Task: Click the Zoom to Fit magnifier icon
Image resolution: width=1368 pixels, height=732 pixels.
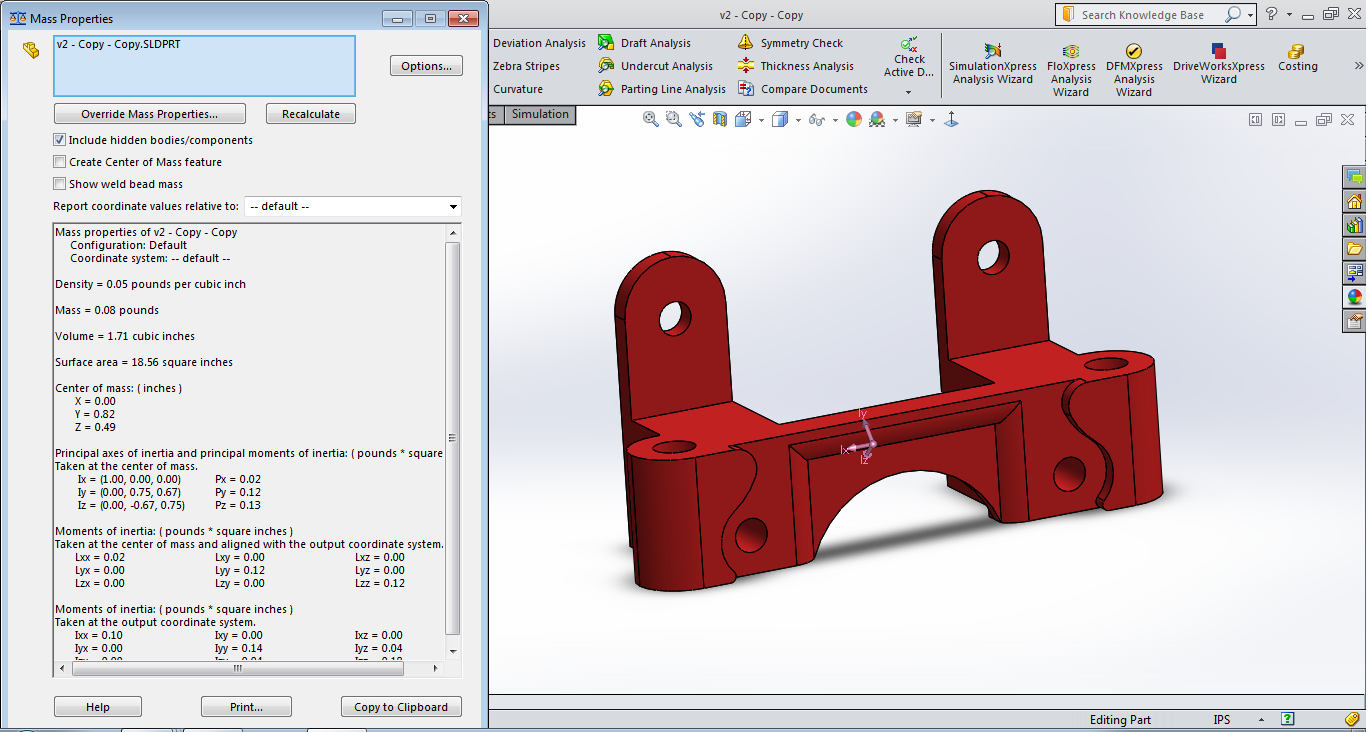Action: point(651,119)
